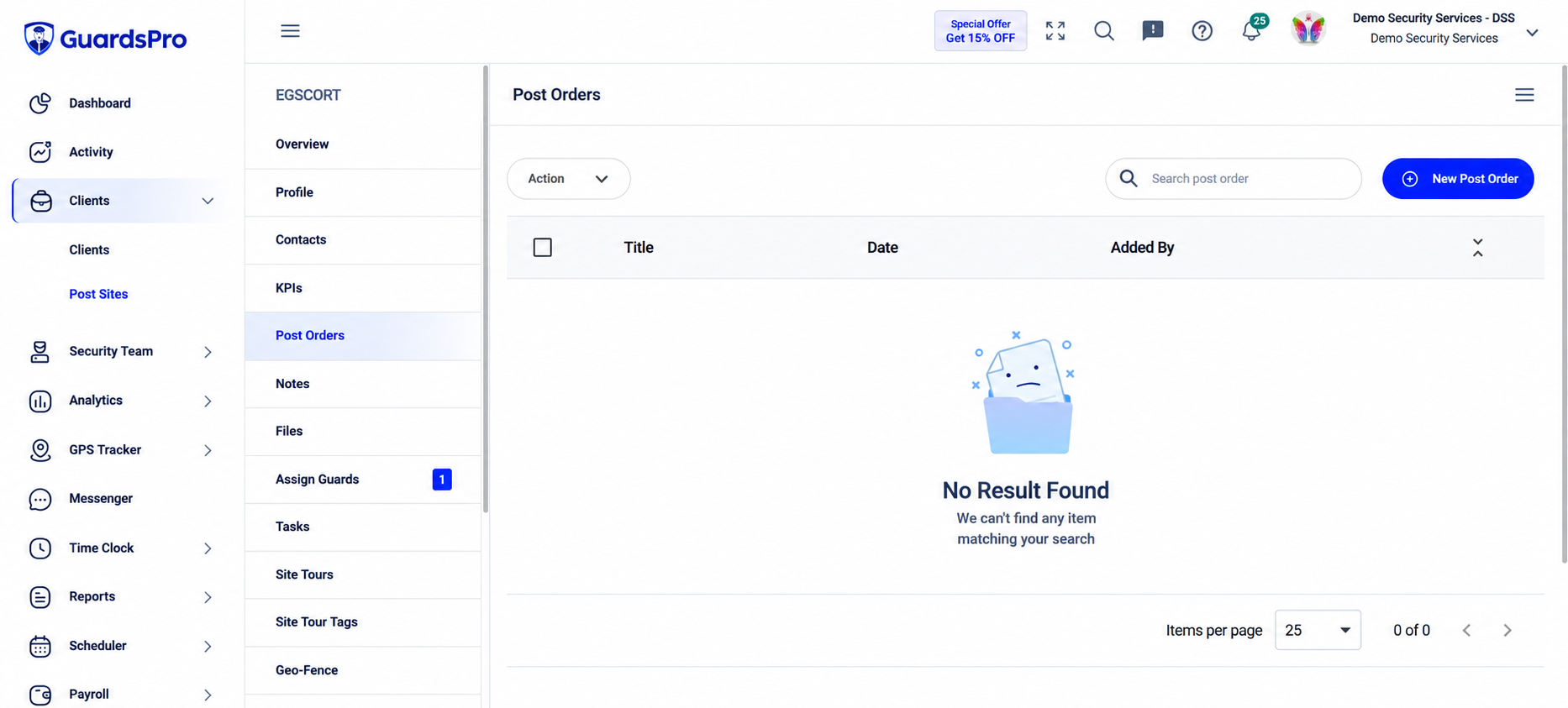Open the Messenger chat icon
This screenshot has width=1568, height=708.
(40, 499)
